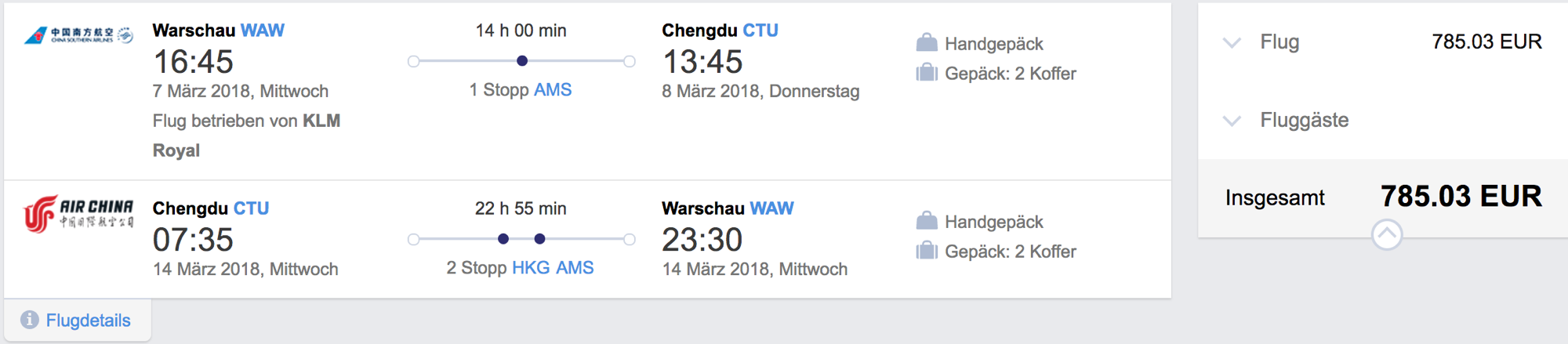This screenshot has width=1568, height=344.
Task: Click the second stop dot on return timeline
Action: (539, 239)
